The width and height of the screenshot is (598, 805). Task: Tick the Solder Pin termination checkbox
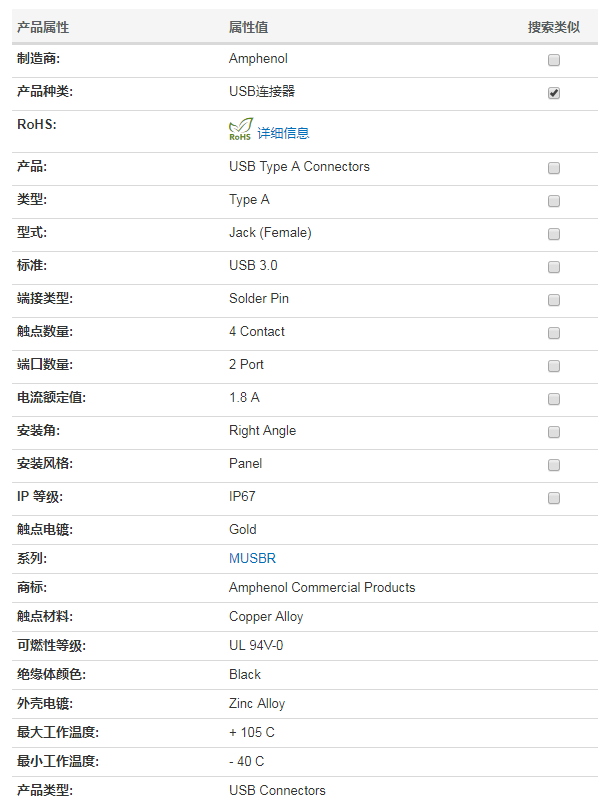[554, 300]
